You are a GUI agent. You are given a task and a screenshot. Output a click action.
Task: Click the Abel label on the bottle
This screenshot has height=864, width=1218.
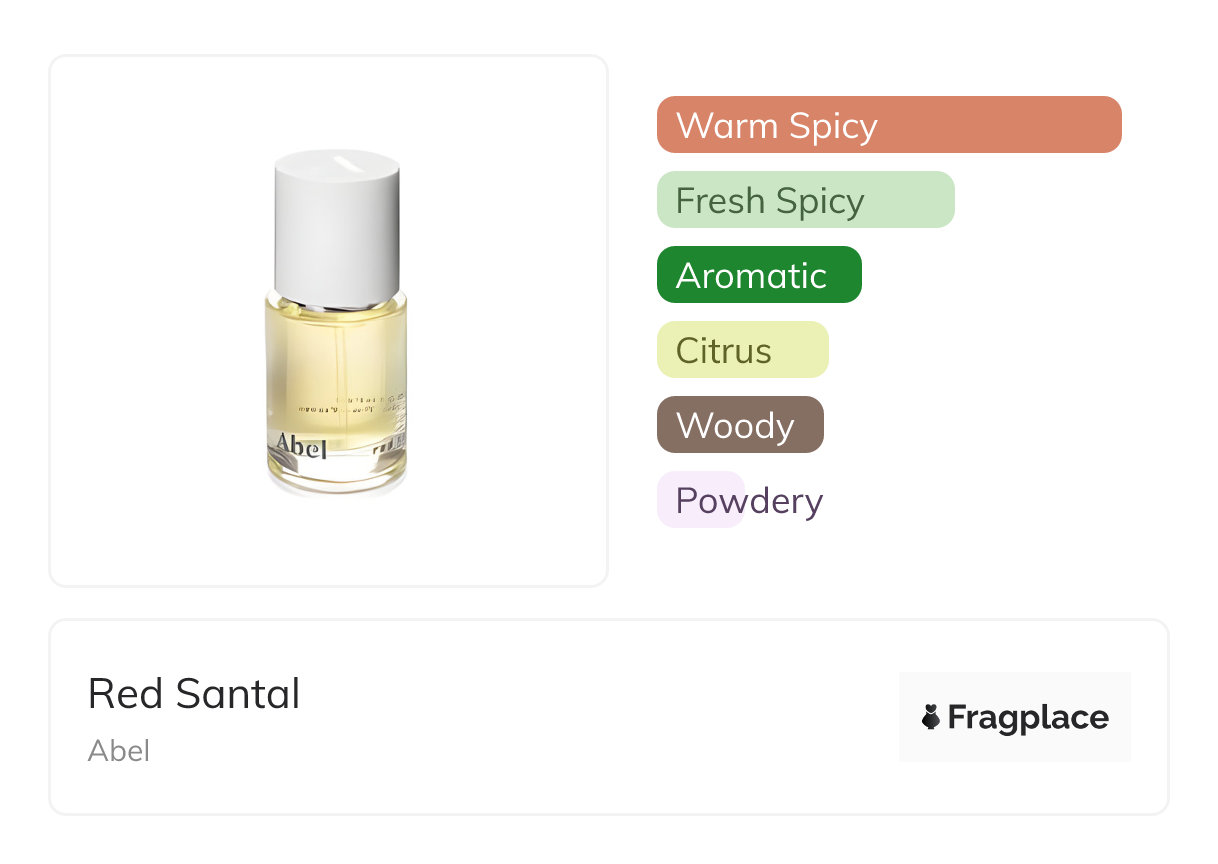296,446
